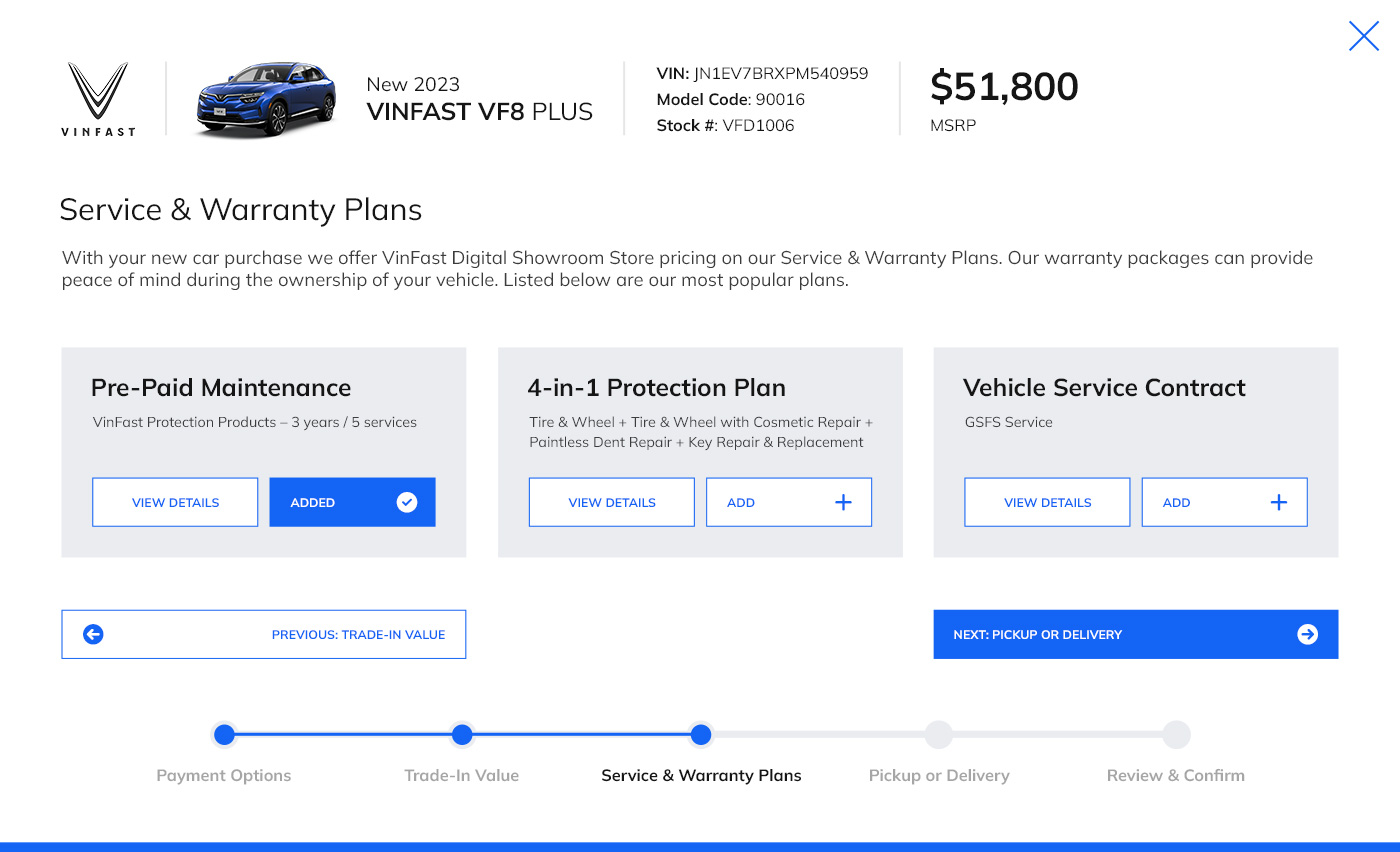This screenshot has height=852, width=1400.
Task: View details of Vehicle Service Contract
Action: click(1047, 502)
